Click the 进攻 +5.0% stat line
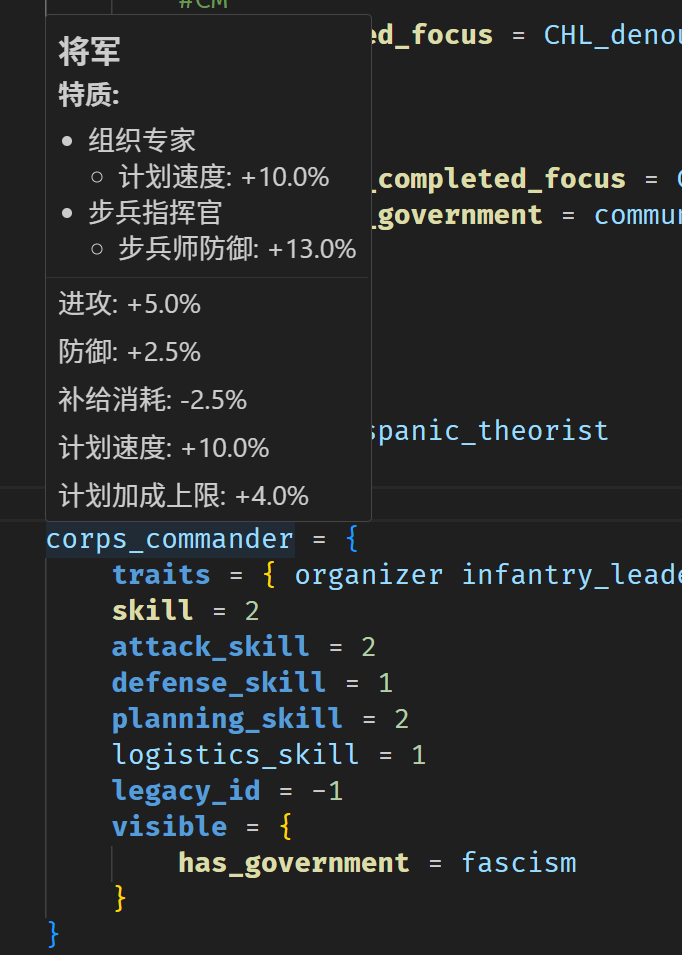 pyautogui.click(x=129, y=303)
